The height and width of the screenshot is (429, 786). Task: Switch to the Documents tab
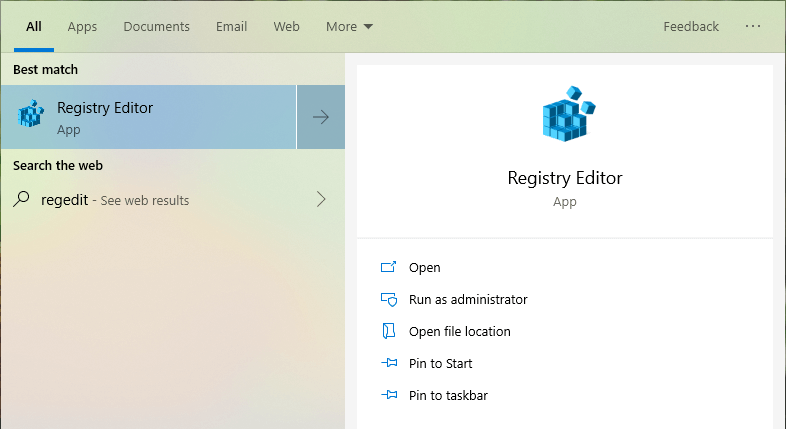click(x=156, y=27)
